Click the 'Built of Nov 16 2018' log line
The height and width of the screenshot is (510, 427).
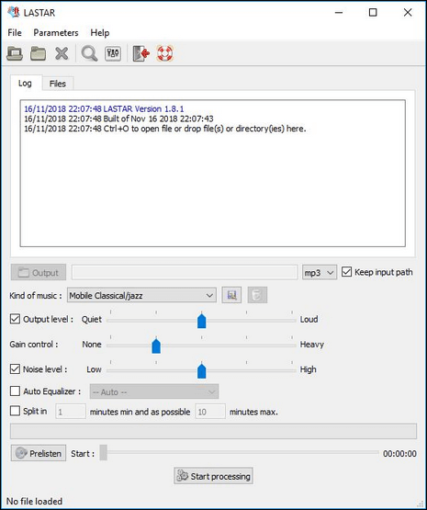pyautogui.click(x=118, y=119)
